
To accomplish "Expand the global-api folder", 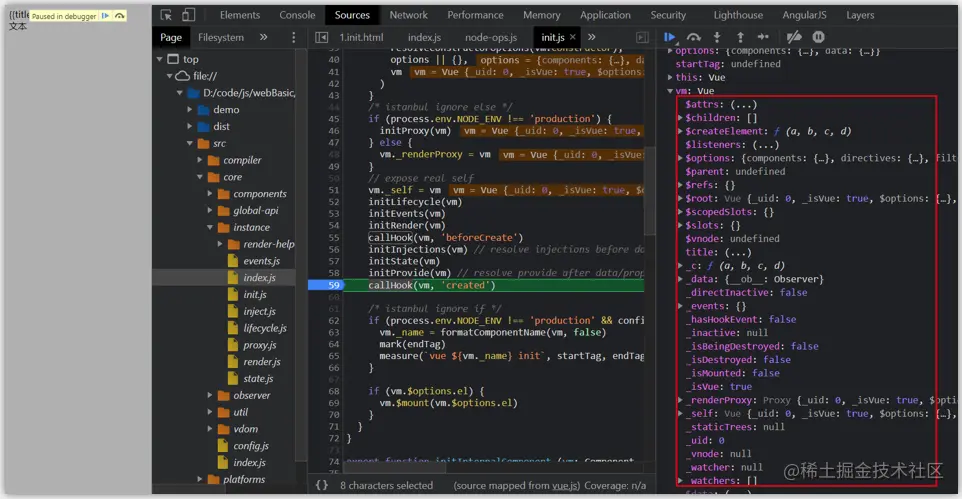I will 210,211.
